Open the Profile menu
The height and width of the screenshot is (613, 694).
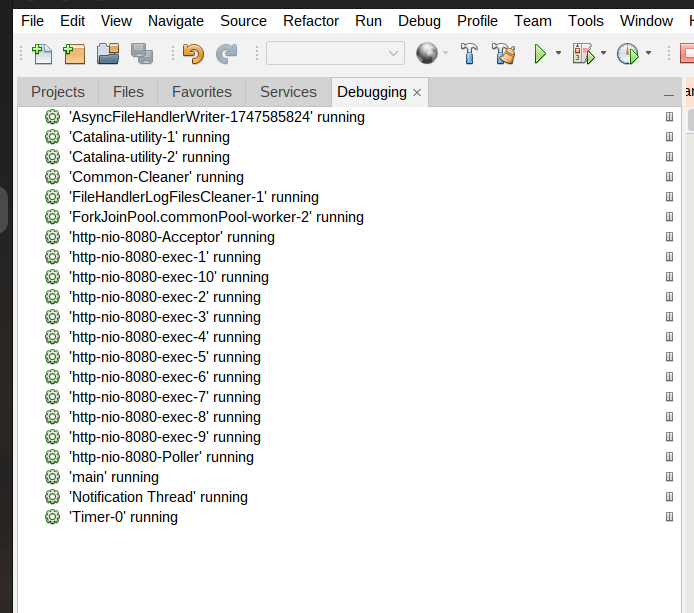pyautogui.click(x=477, y=21)
